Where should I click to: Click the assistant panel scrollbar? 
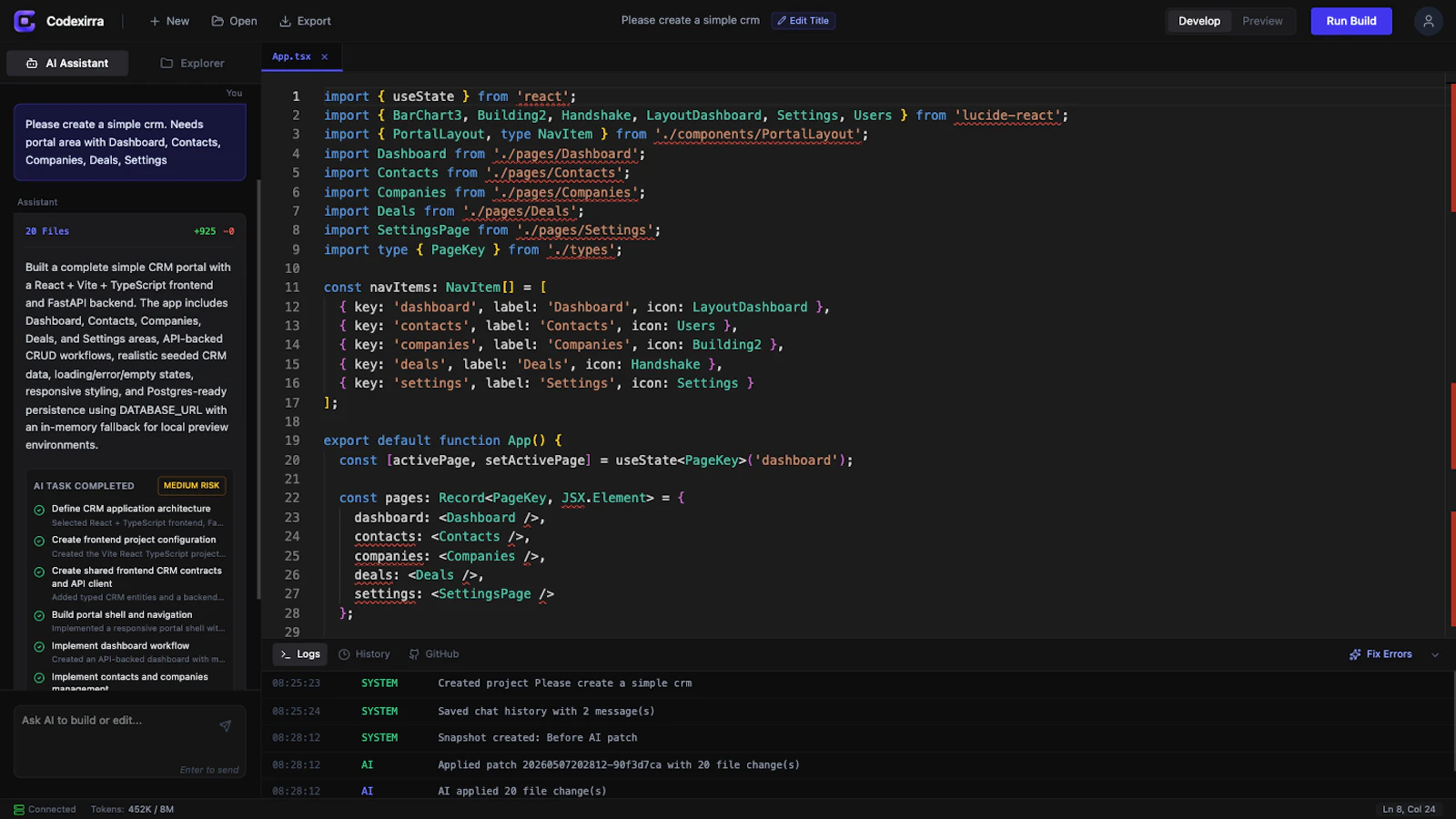(258, 389)
